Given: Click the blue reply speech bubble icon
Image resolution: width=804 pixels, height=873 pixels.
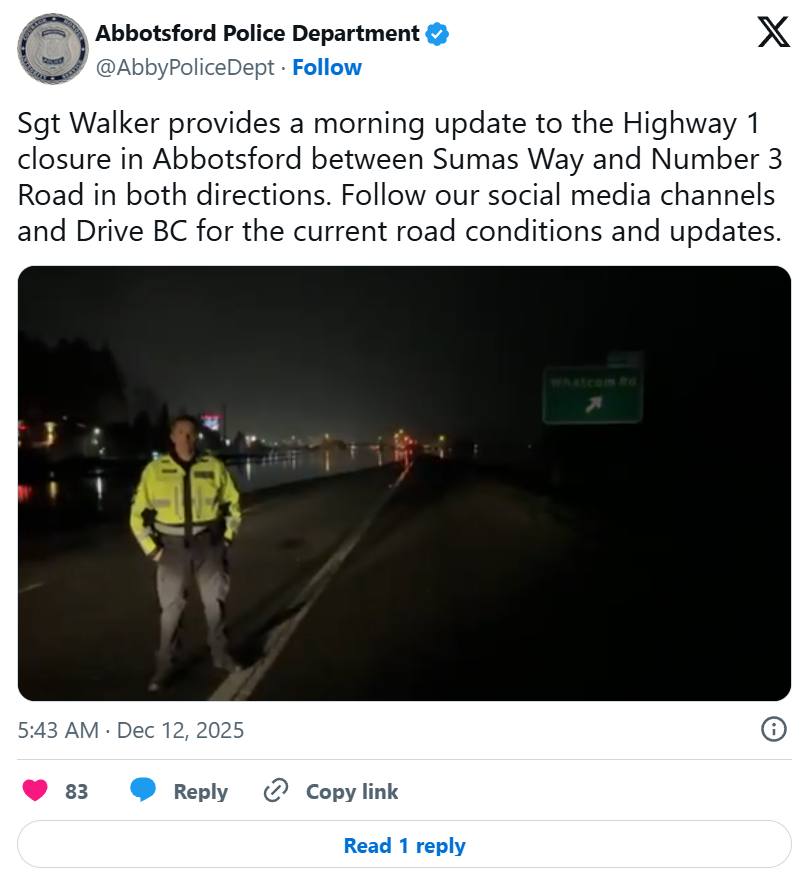Looking at the screenshot, I should tap(143, 791).
